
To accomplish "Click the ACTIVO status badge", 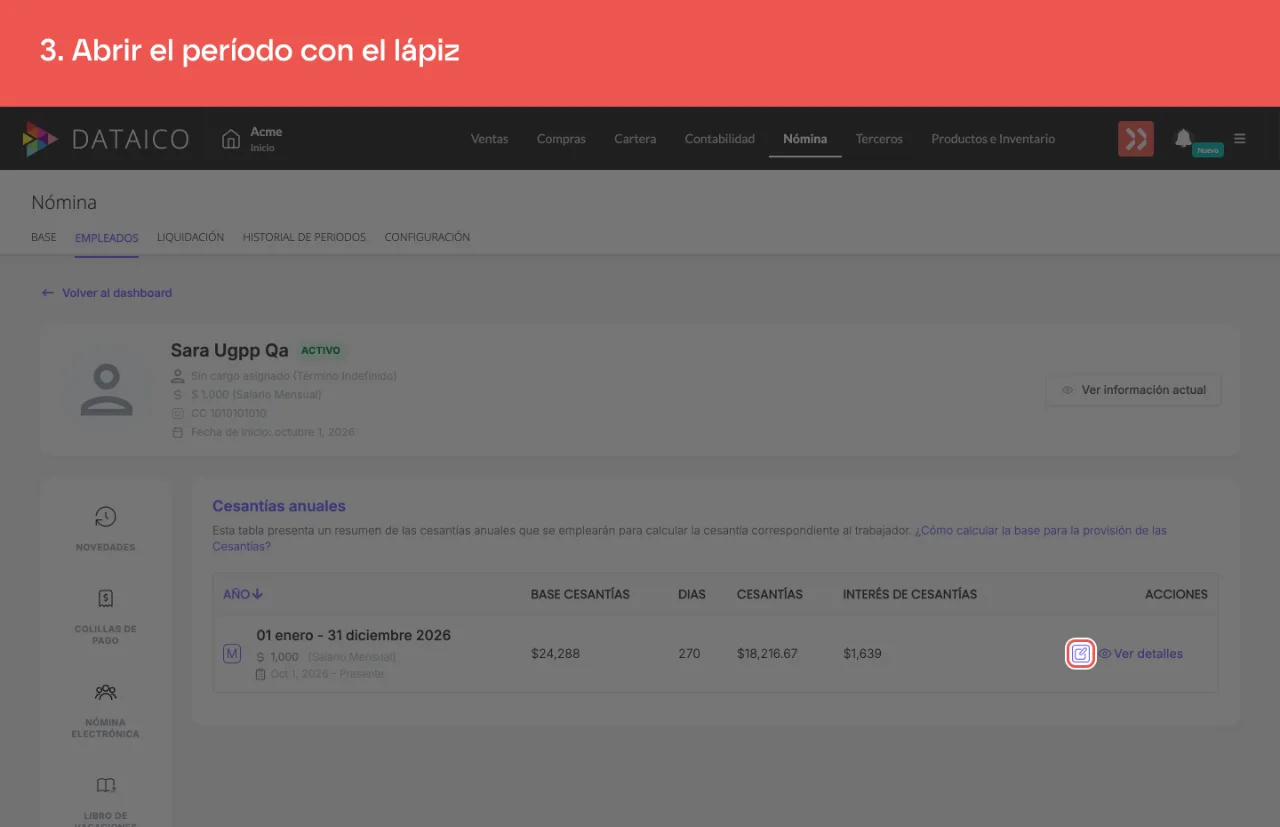I will point(321,351).
